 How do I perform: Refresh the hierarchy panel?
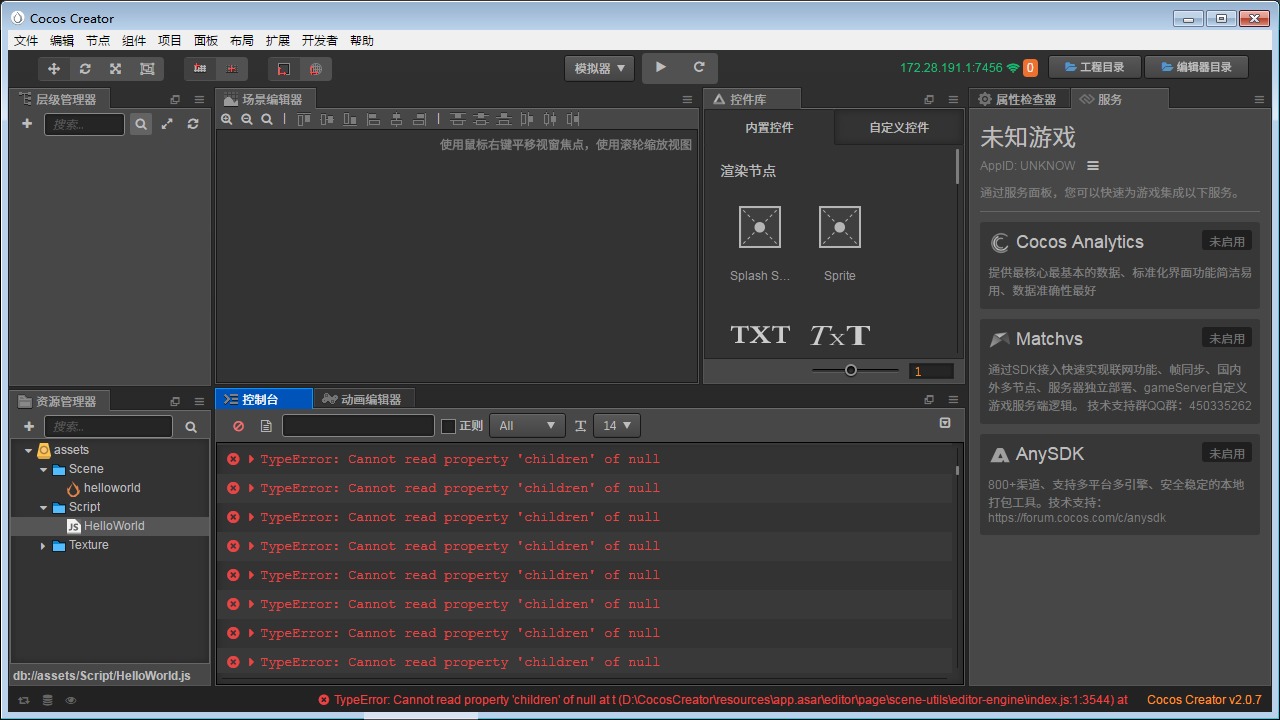[x=193, y=124]
